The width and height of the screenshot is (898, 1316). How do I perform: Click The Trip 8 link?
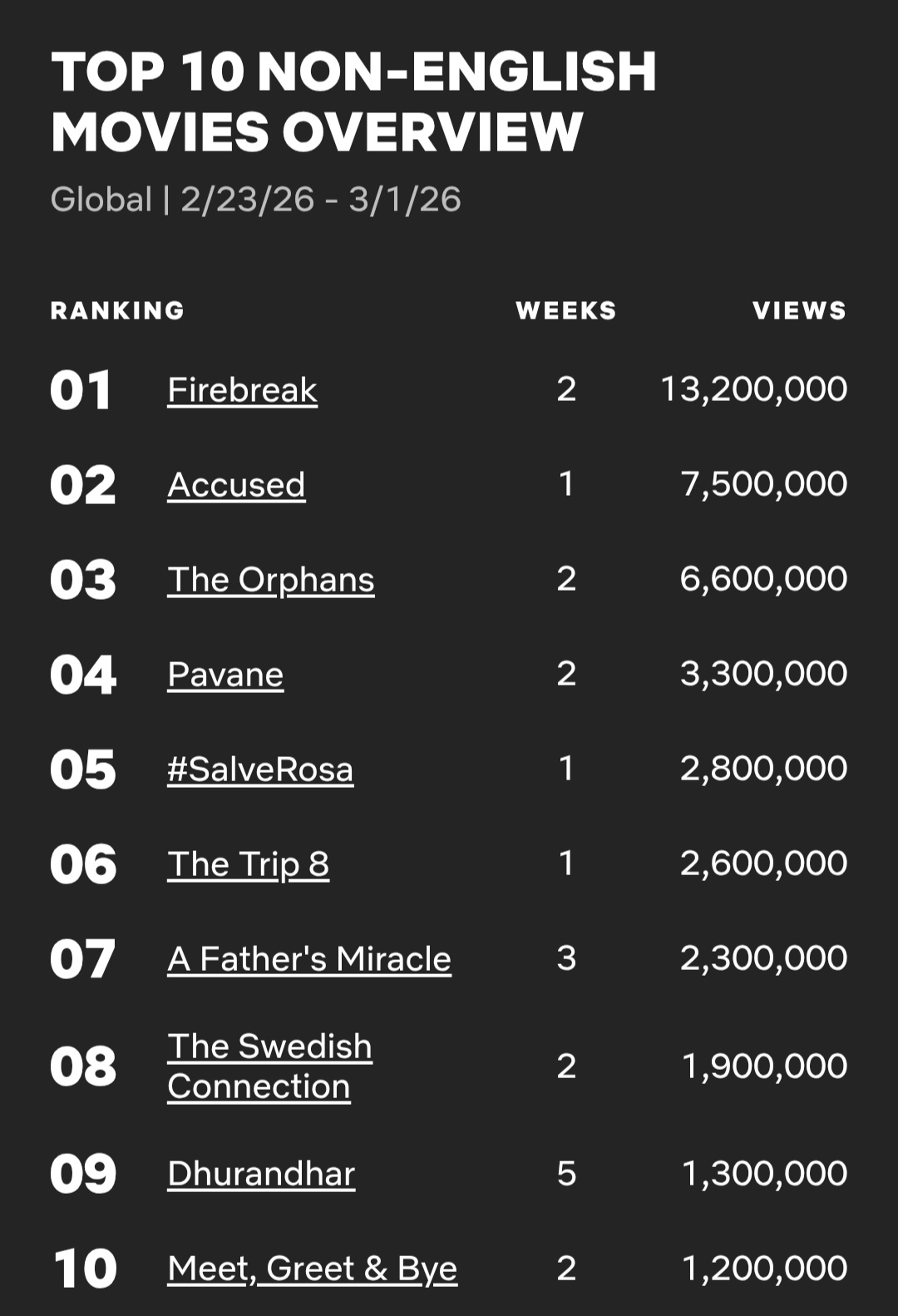click(248, 864)
